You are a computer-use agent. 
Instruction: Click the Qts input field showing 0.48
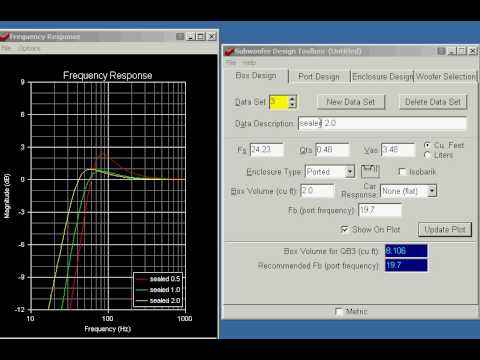[x=332, y=149]
